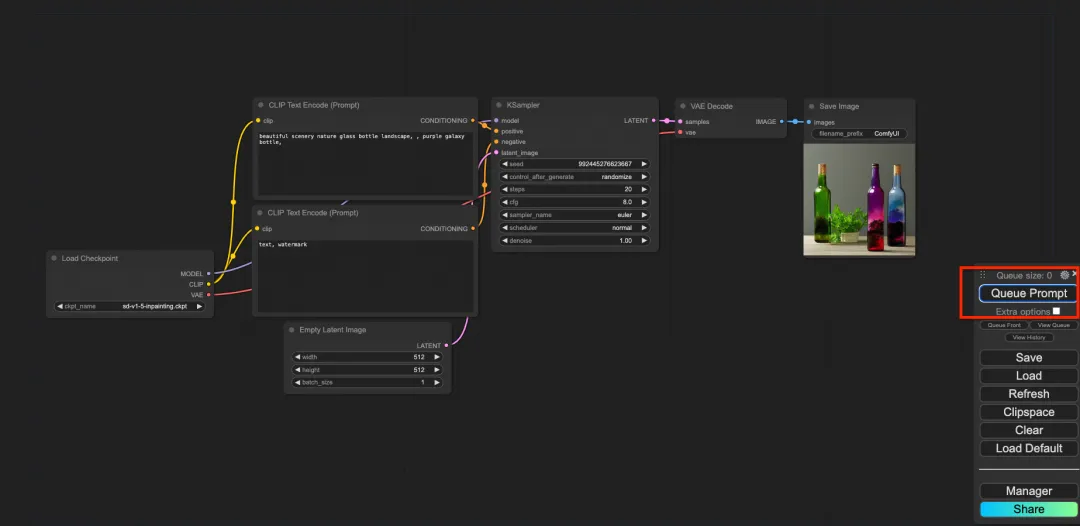This screenshot has height=526, width=1080.
Task: Click the VAE output socket on Load Checkpoint
Action: 209,295
